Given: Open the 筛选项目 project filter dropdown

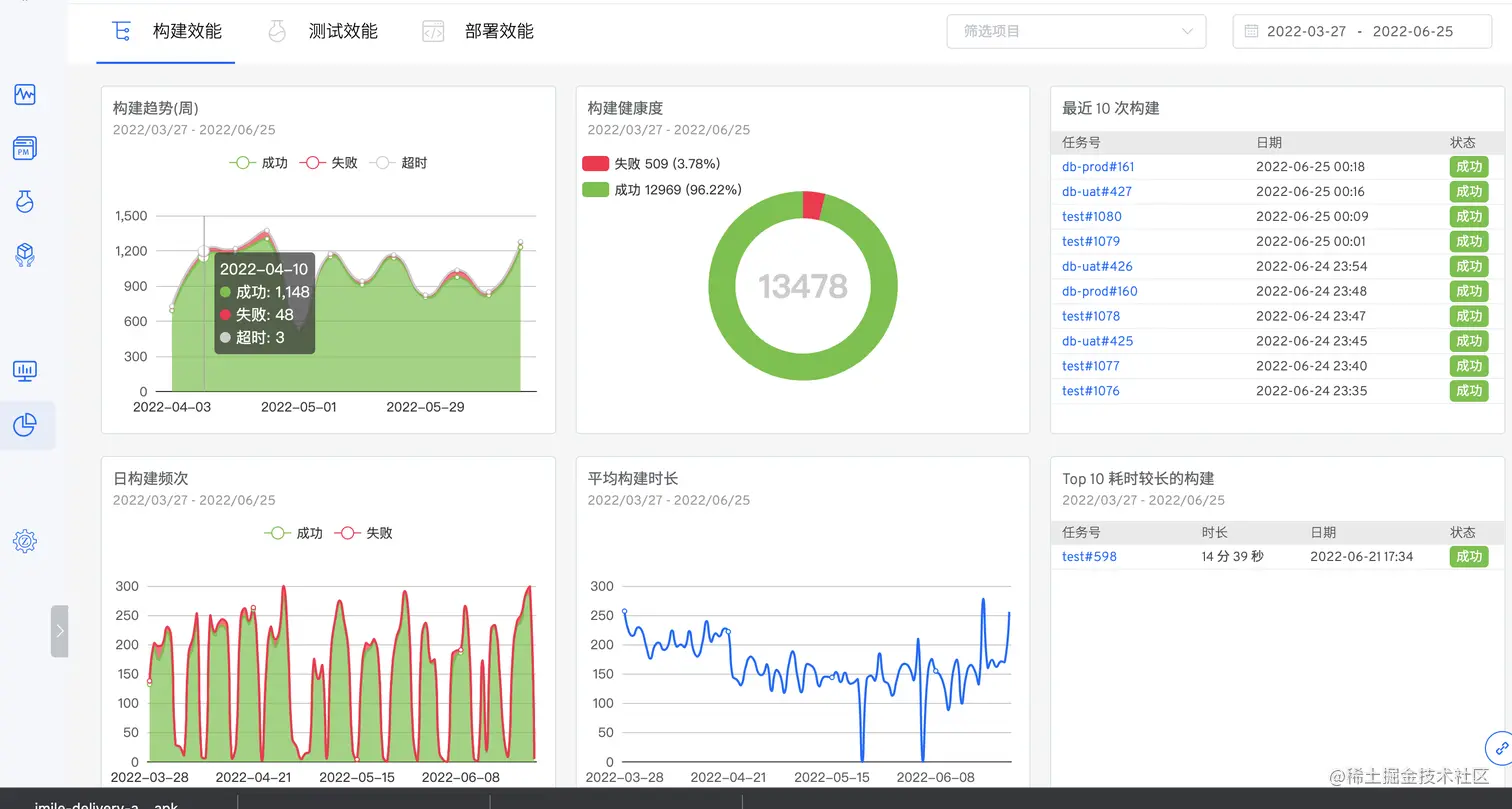Looking at the screenshot, I should point(1076,31).
